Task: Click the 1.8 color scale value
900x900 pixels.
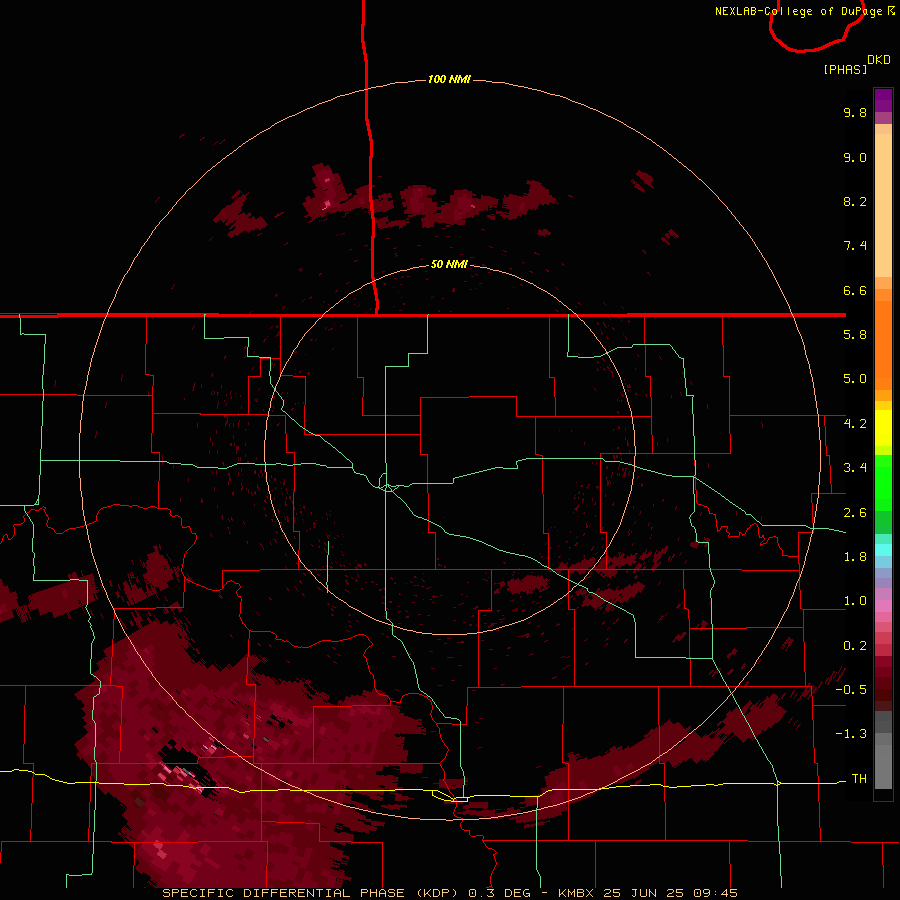Action: point(855,557)
